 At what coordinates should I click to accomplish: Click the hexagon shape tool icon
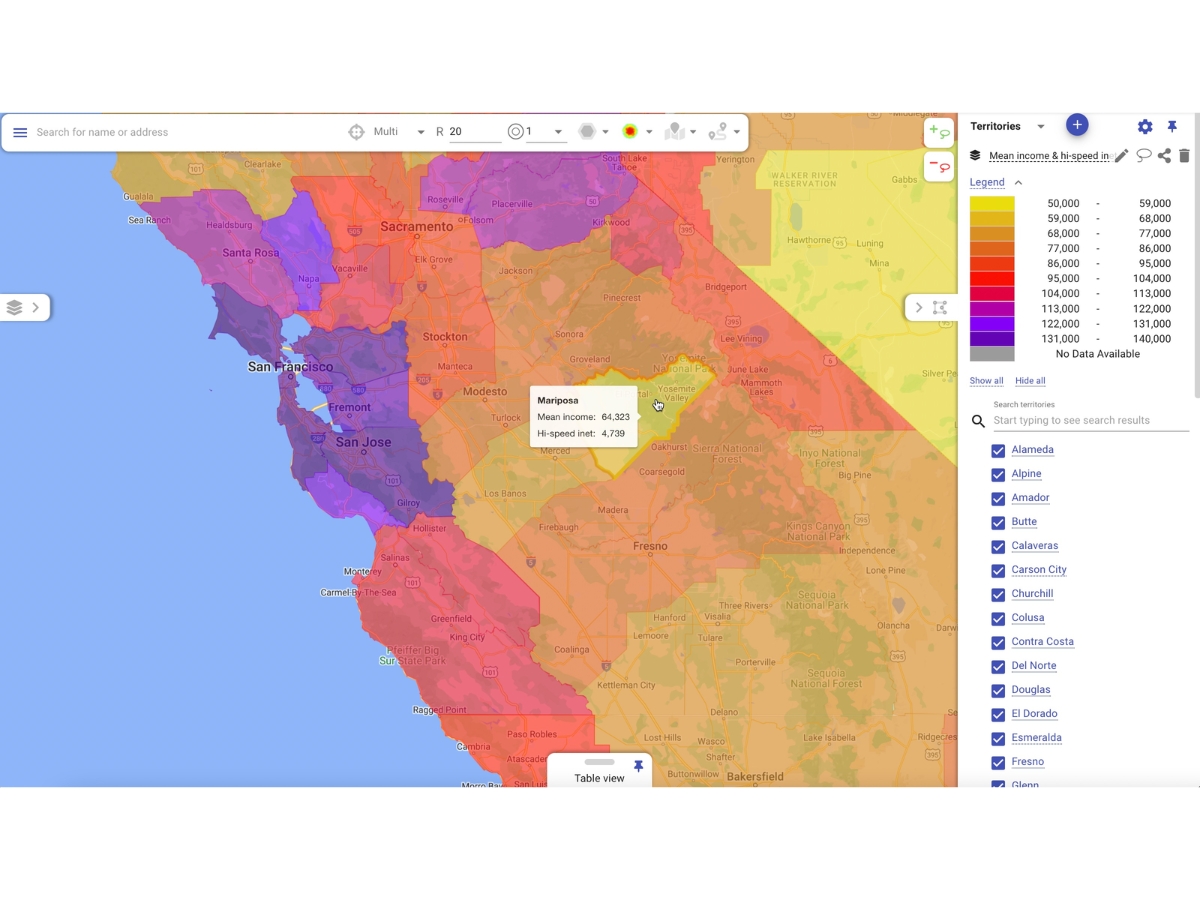(x=588, y=132)
